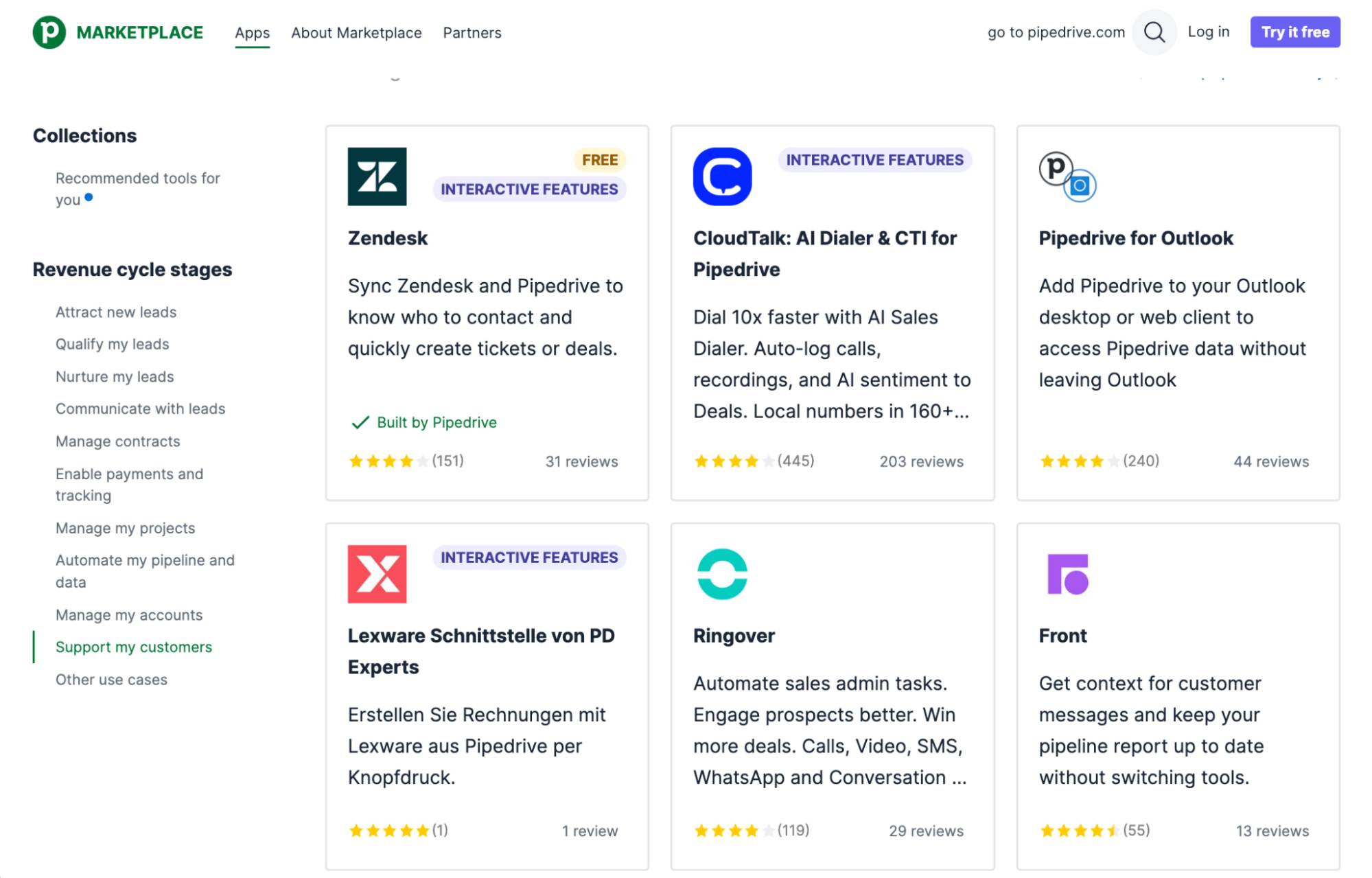Click Ringover description text
Screen dimensions: 1372x878
coord(830,730)
